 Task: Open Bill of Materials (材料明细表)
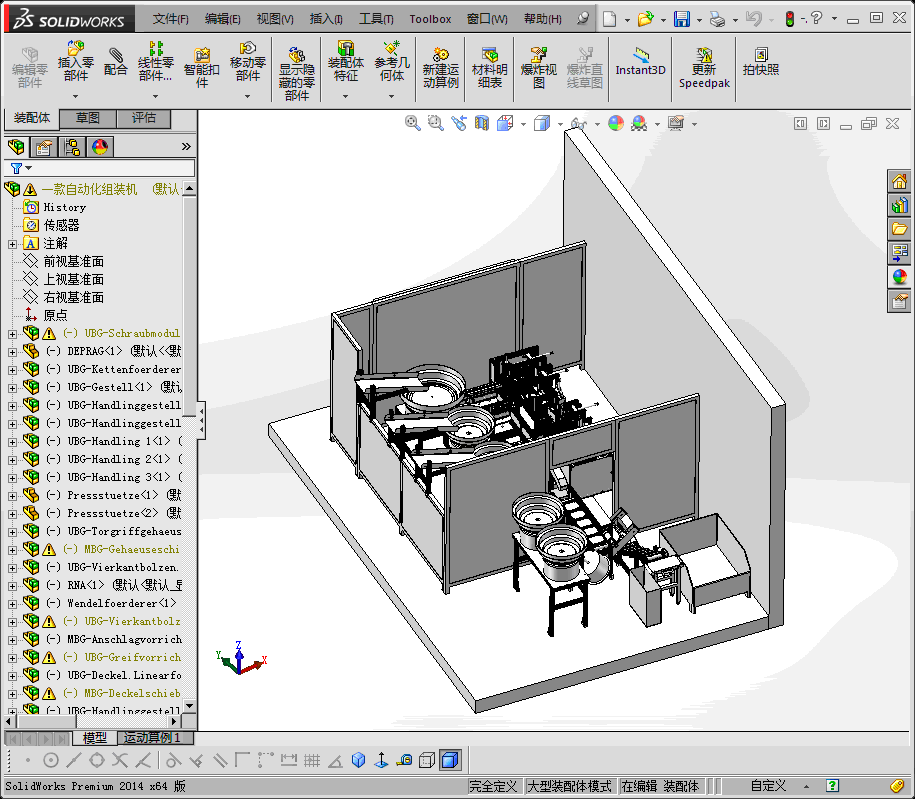(x=489, y=68)
